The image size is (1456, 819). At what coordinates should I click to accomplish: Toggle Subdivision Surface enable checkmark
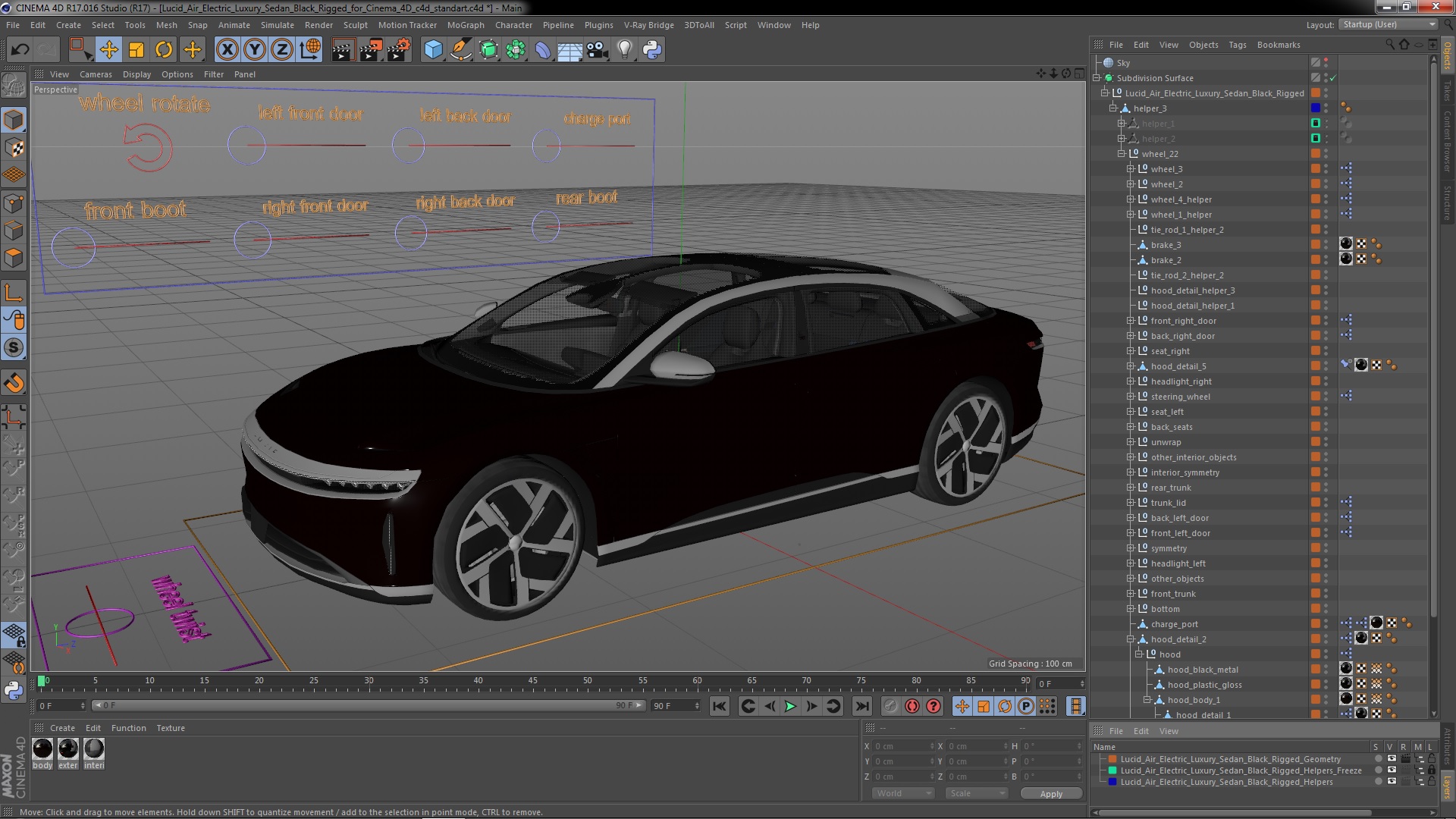coord(1332,78)
